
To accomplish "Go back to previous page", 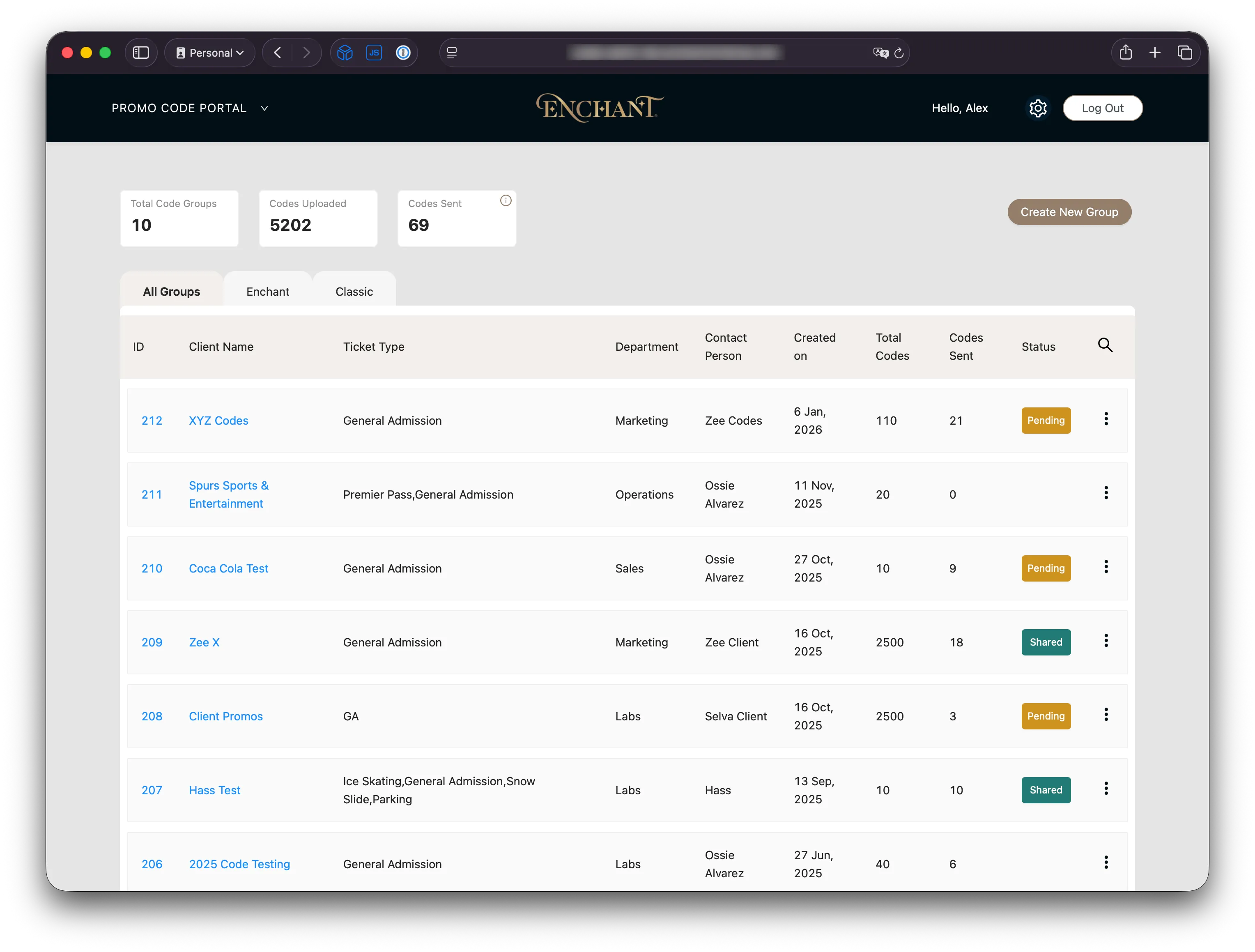I will 278,53.
